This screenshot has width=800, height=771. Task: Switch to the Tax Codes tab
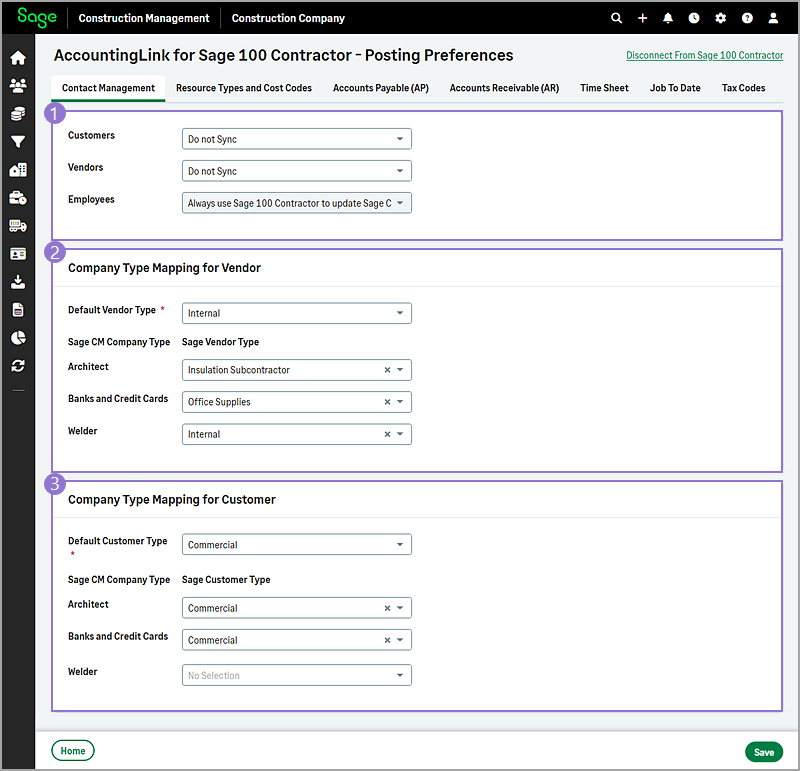(x=743, y=88)
